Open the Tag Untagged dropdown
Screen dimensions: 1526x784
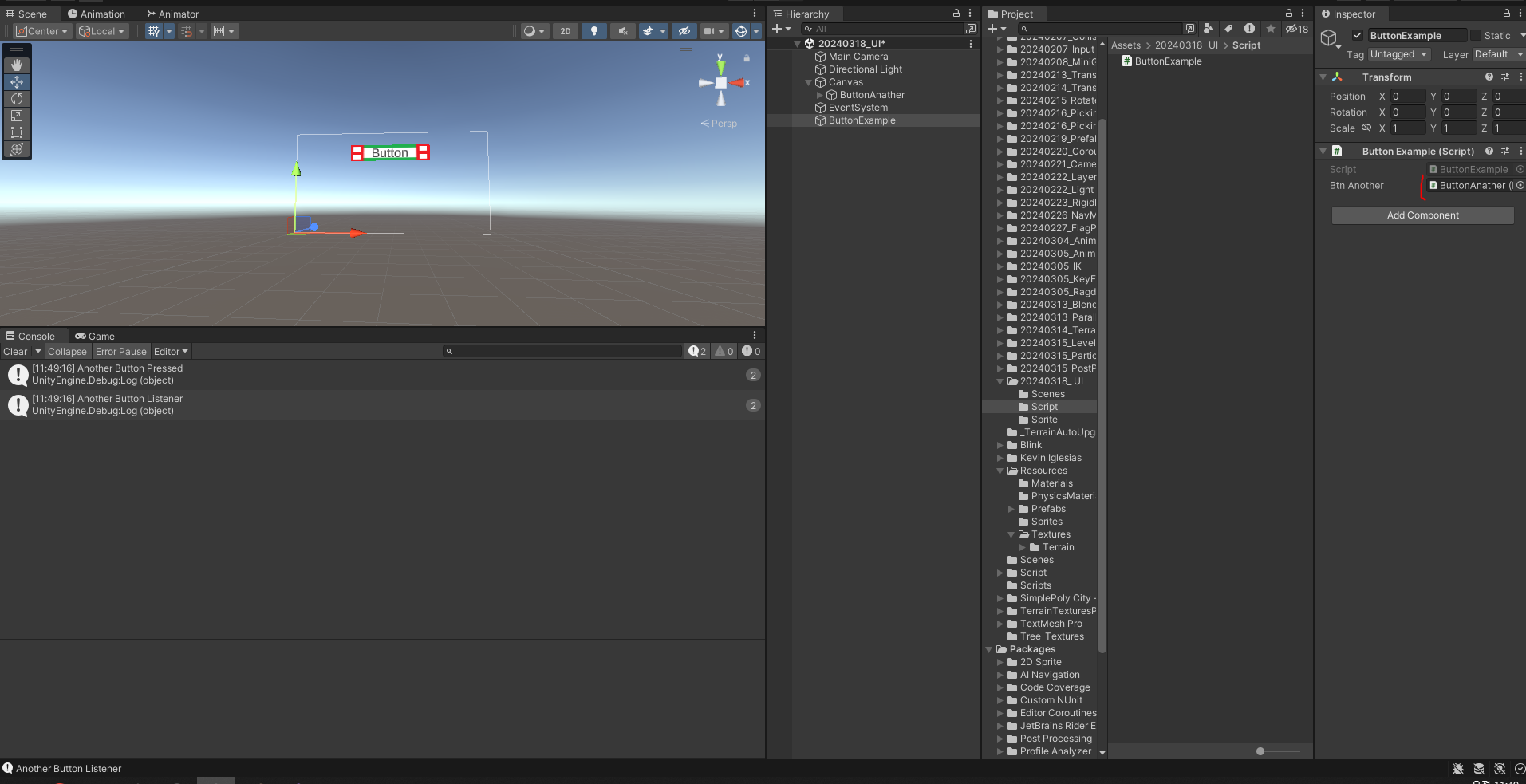pos(1399,54)
